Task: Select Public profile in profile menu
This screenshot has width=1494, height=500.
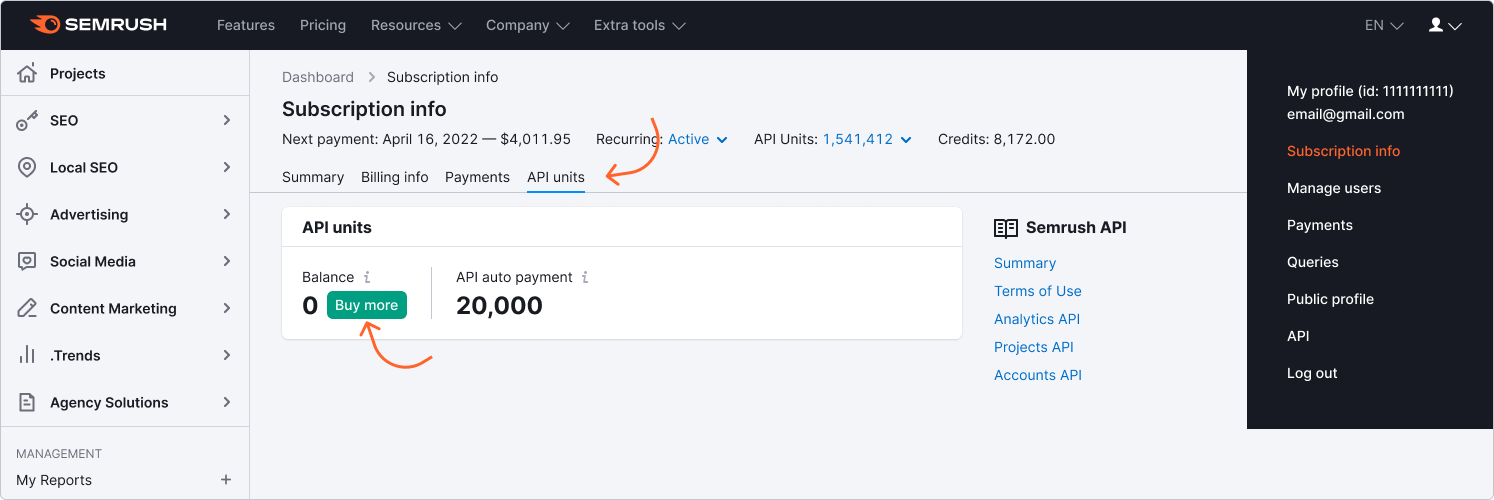Action: (x=1330, y=299)
